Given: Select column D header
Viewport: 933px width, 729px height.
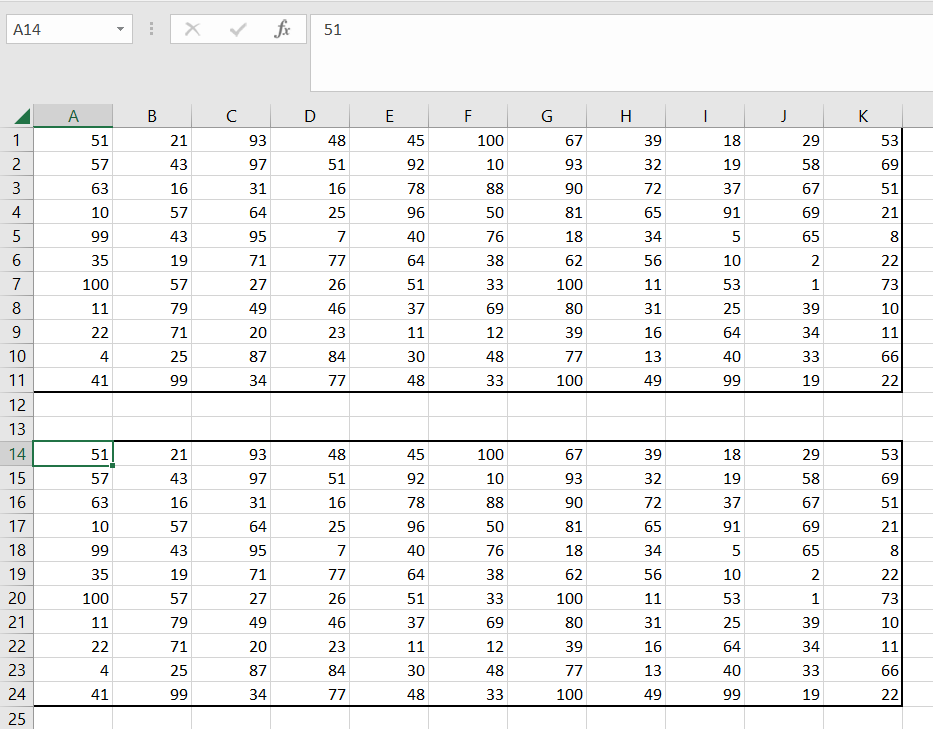Looking at the screenshot, I should (310, 116).
